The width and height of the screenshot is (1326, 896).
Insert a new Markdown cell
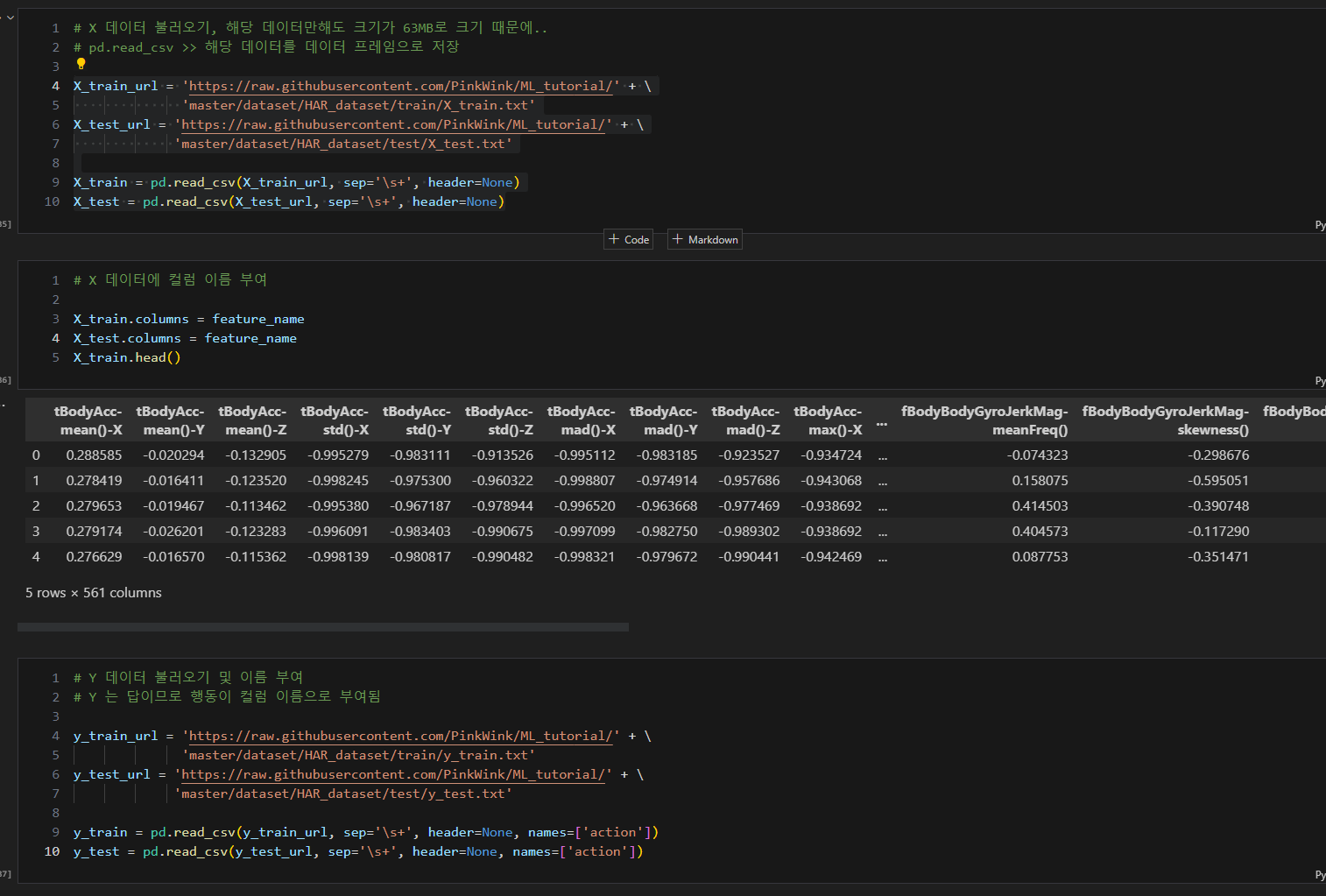705,239
